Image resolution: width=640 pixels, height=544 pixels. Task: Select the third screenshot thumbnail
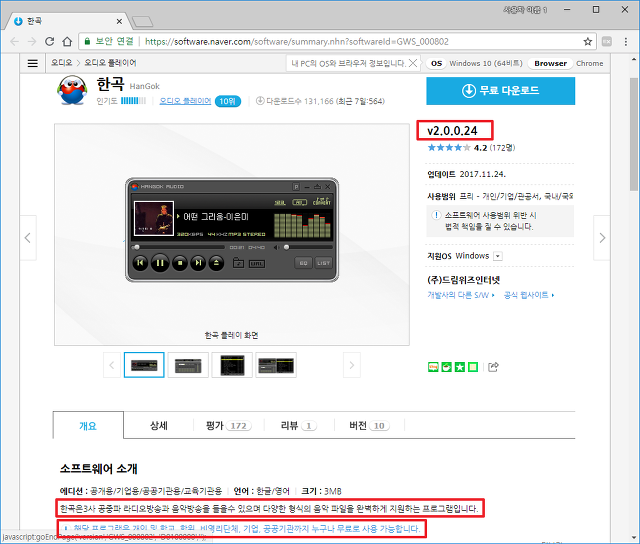tap(232, 365)
